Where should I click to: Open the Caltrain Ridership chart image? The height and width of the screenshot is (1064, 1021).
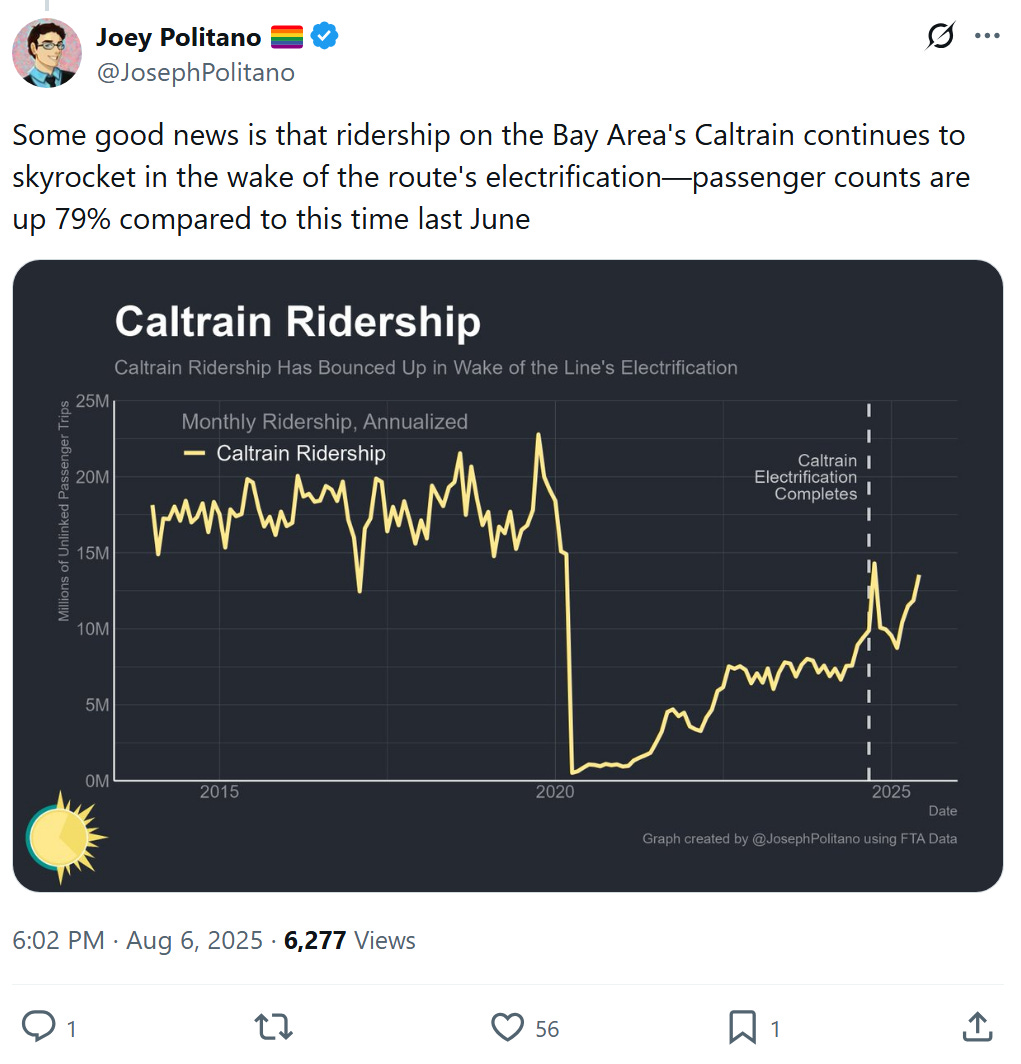[x=507, y=575]
